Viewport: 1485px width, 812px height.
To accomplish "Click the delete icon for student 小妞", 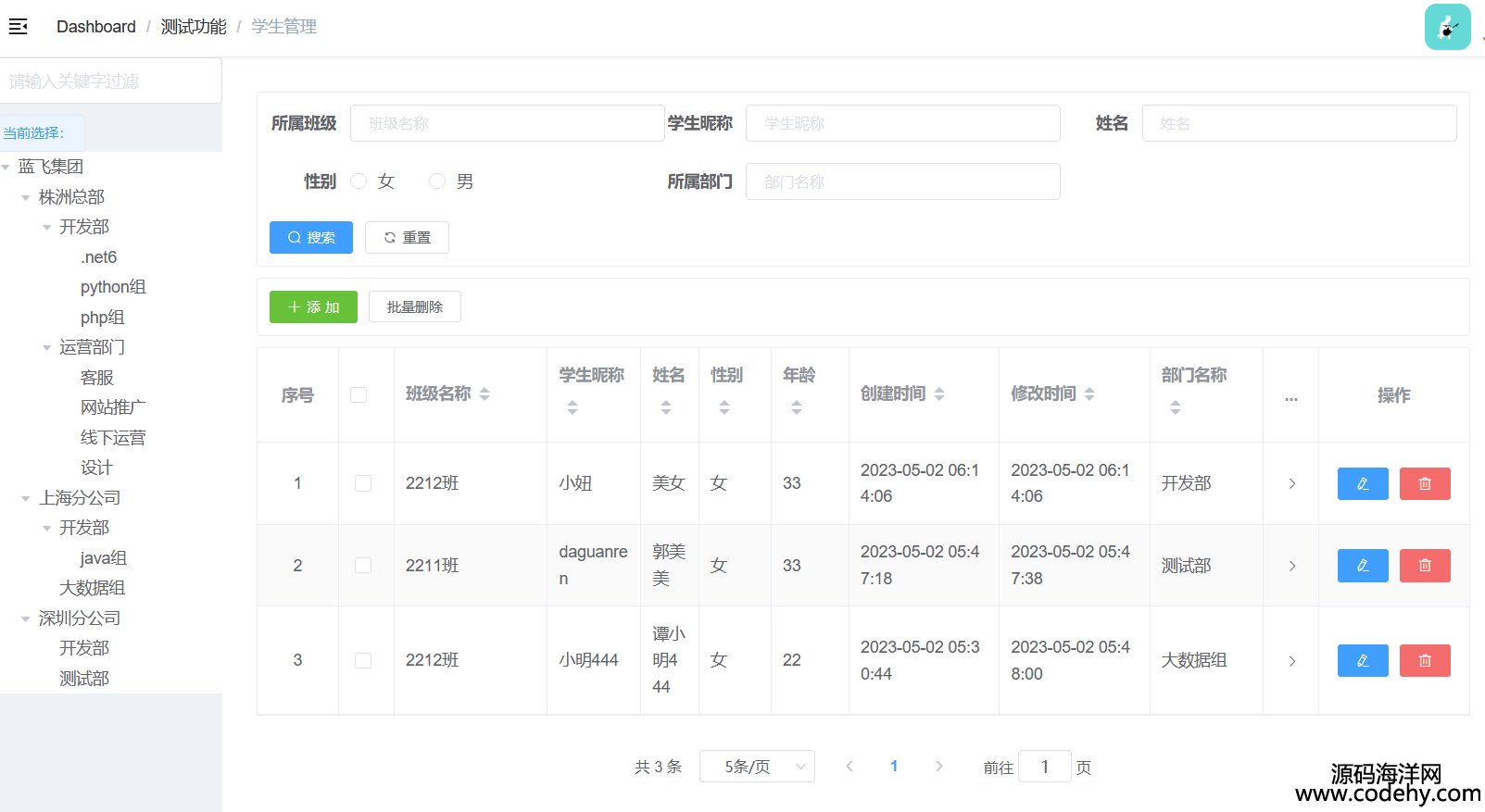I will tap(1424, 483).
